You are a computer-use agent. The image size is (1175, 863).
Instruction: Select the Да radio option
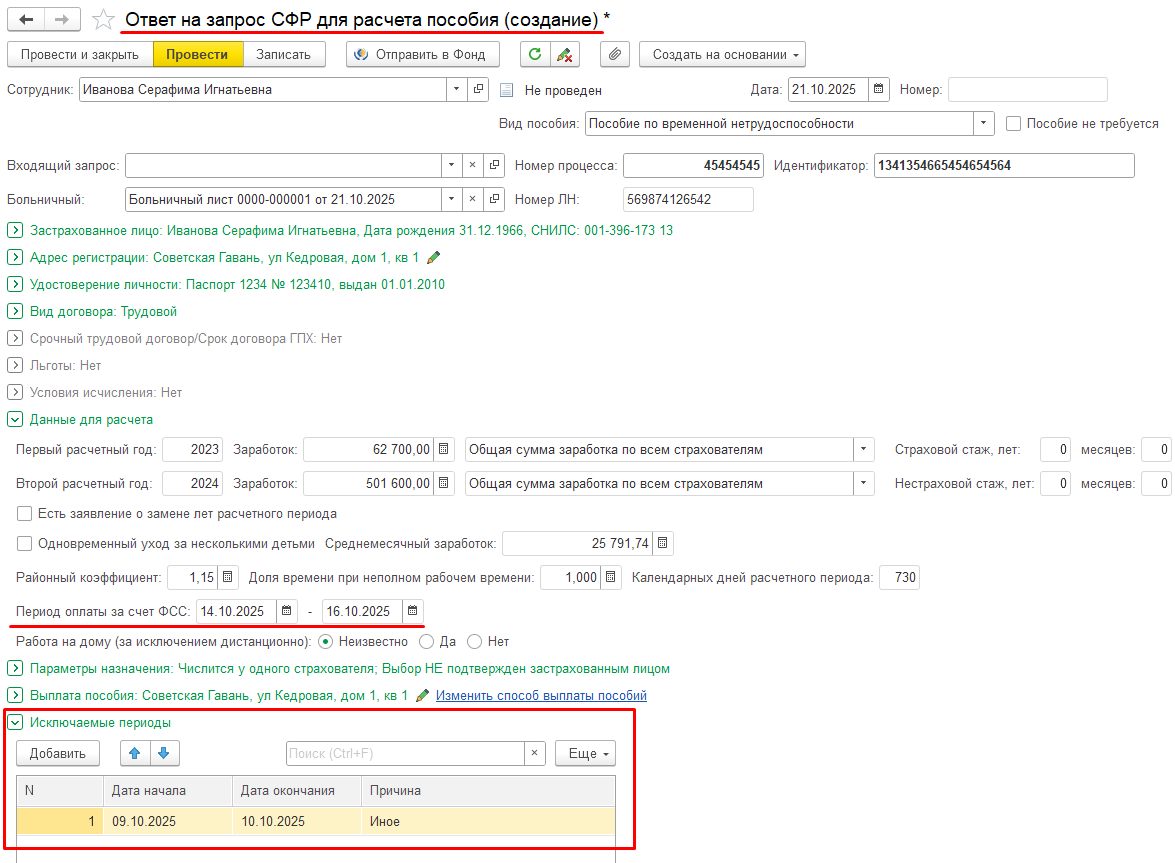(426, 642)
